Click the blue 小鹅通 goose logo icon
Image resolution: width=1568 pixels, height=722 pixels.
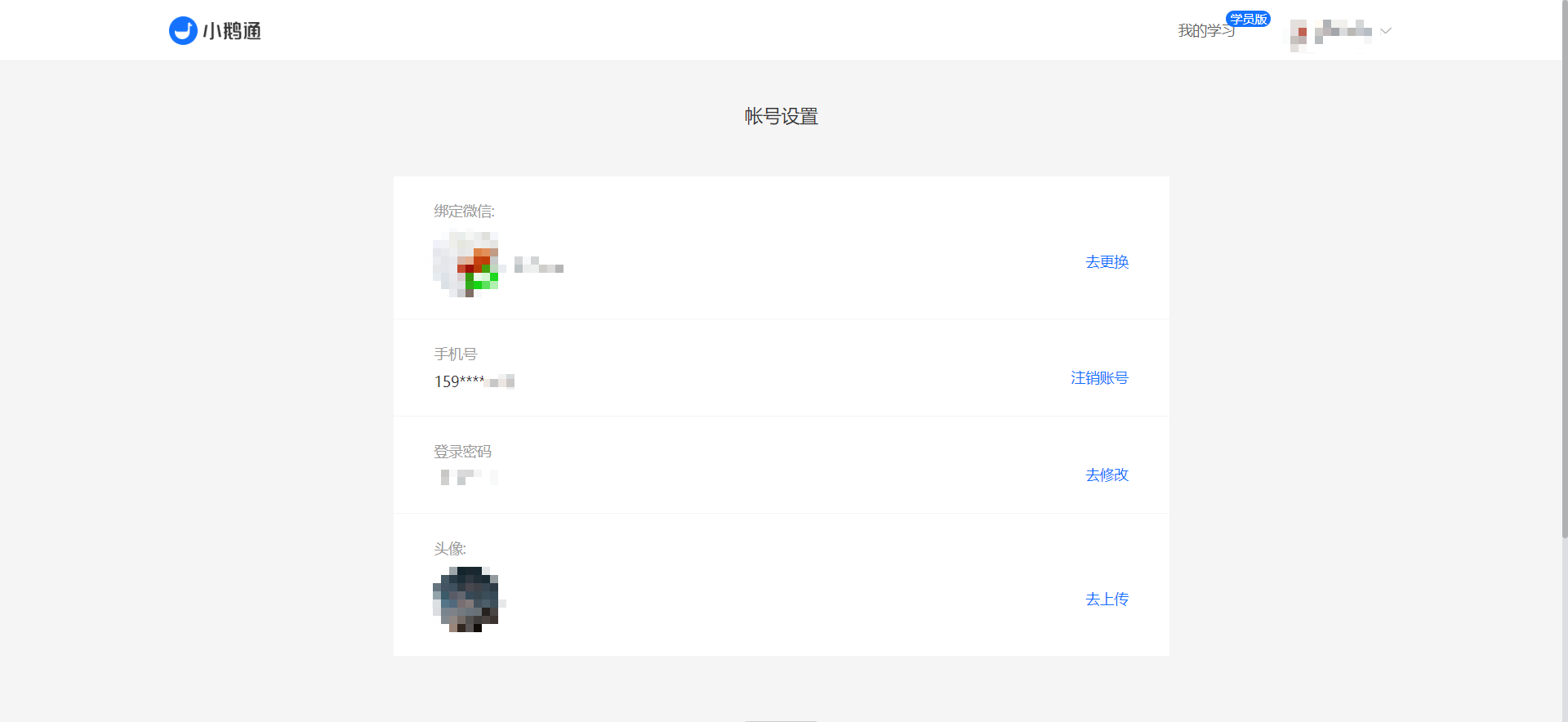click(183, 30)
